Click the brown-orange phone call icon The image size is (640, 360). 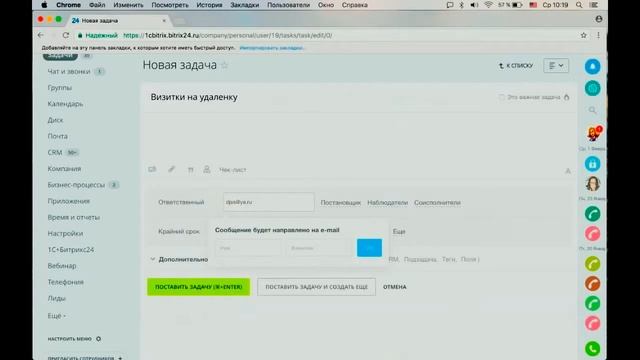click(592, 284)
